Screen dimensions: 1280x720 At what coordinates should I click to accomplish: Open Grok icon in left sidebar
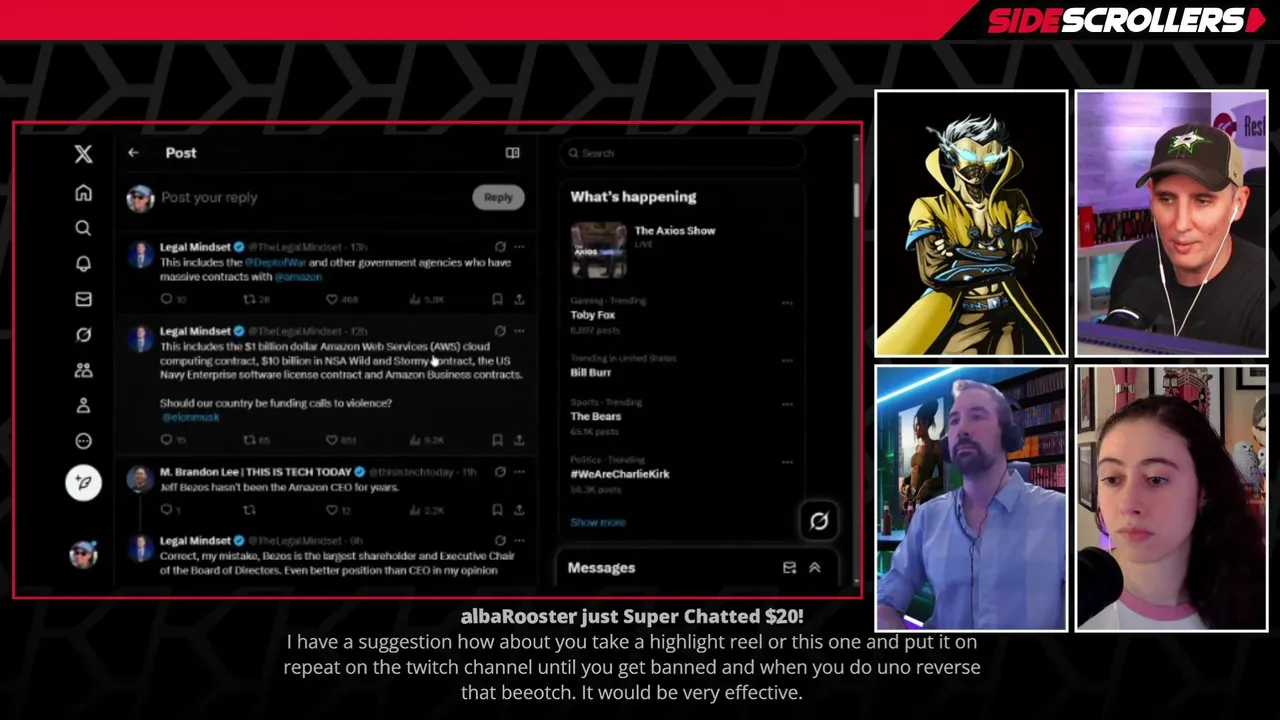pyautogui.click(x=83, y=334)
